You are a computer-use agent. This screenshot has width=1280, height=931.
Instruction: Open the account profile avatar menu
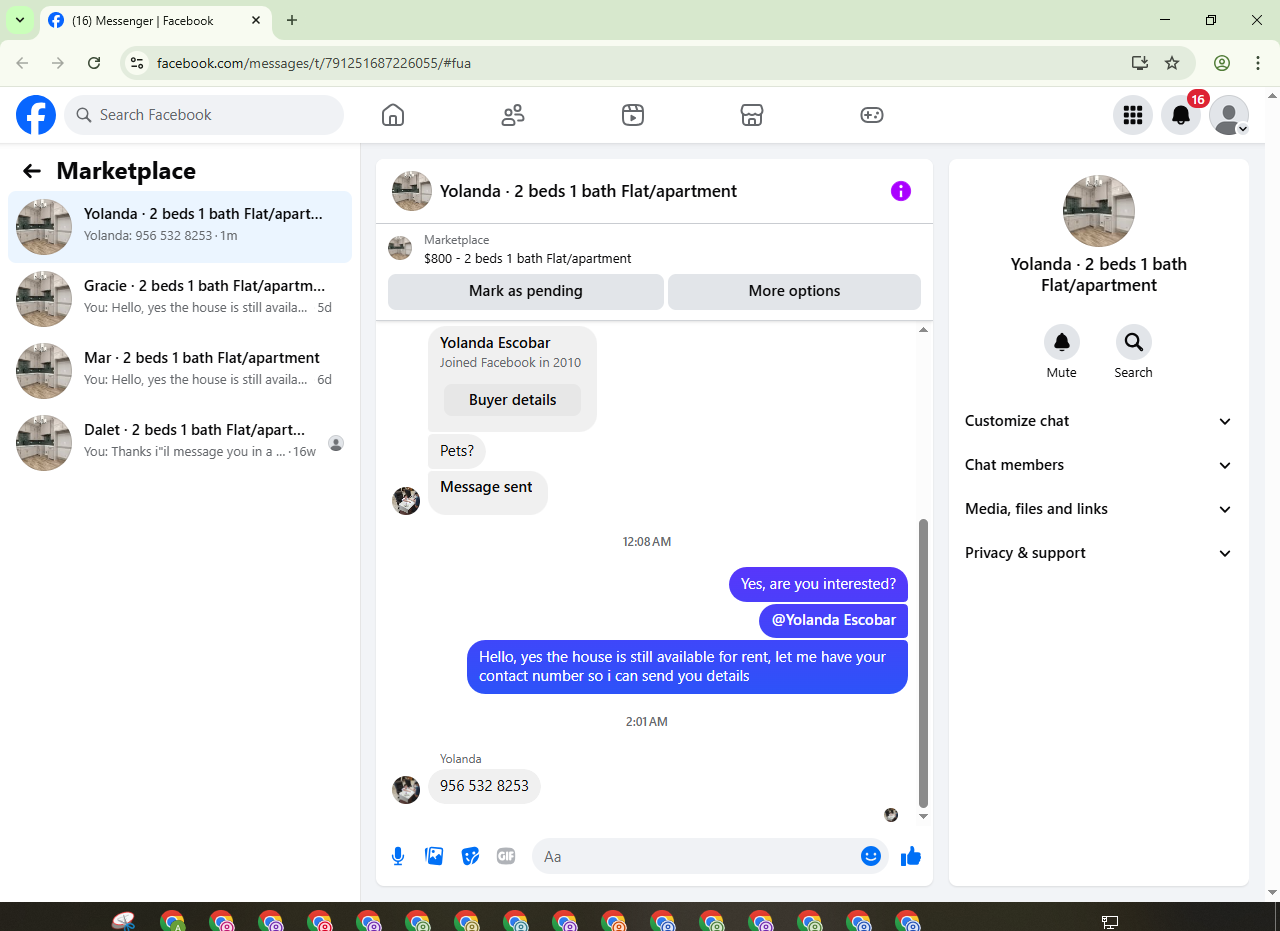pos(1229,115)
